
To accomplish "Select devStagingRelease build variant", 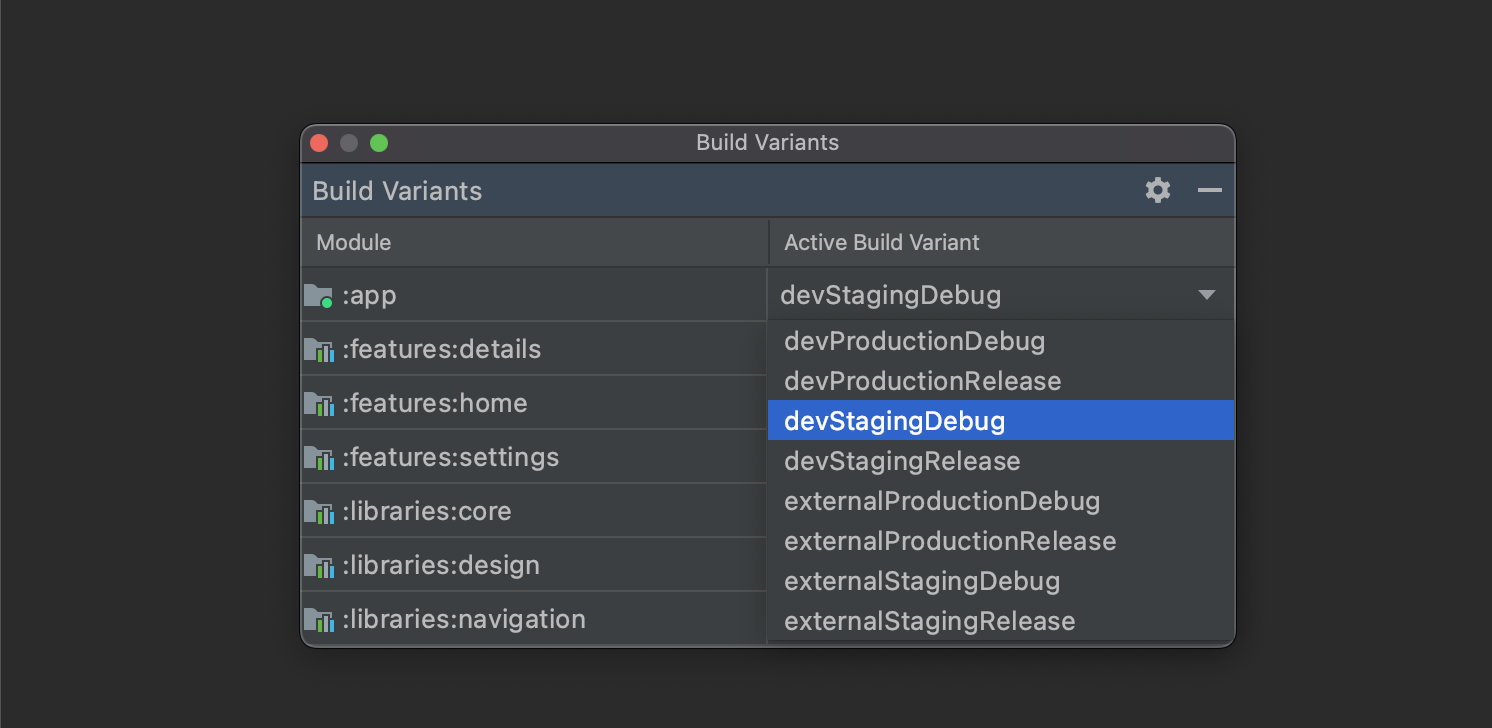I will tap(902, 461).
